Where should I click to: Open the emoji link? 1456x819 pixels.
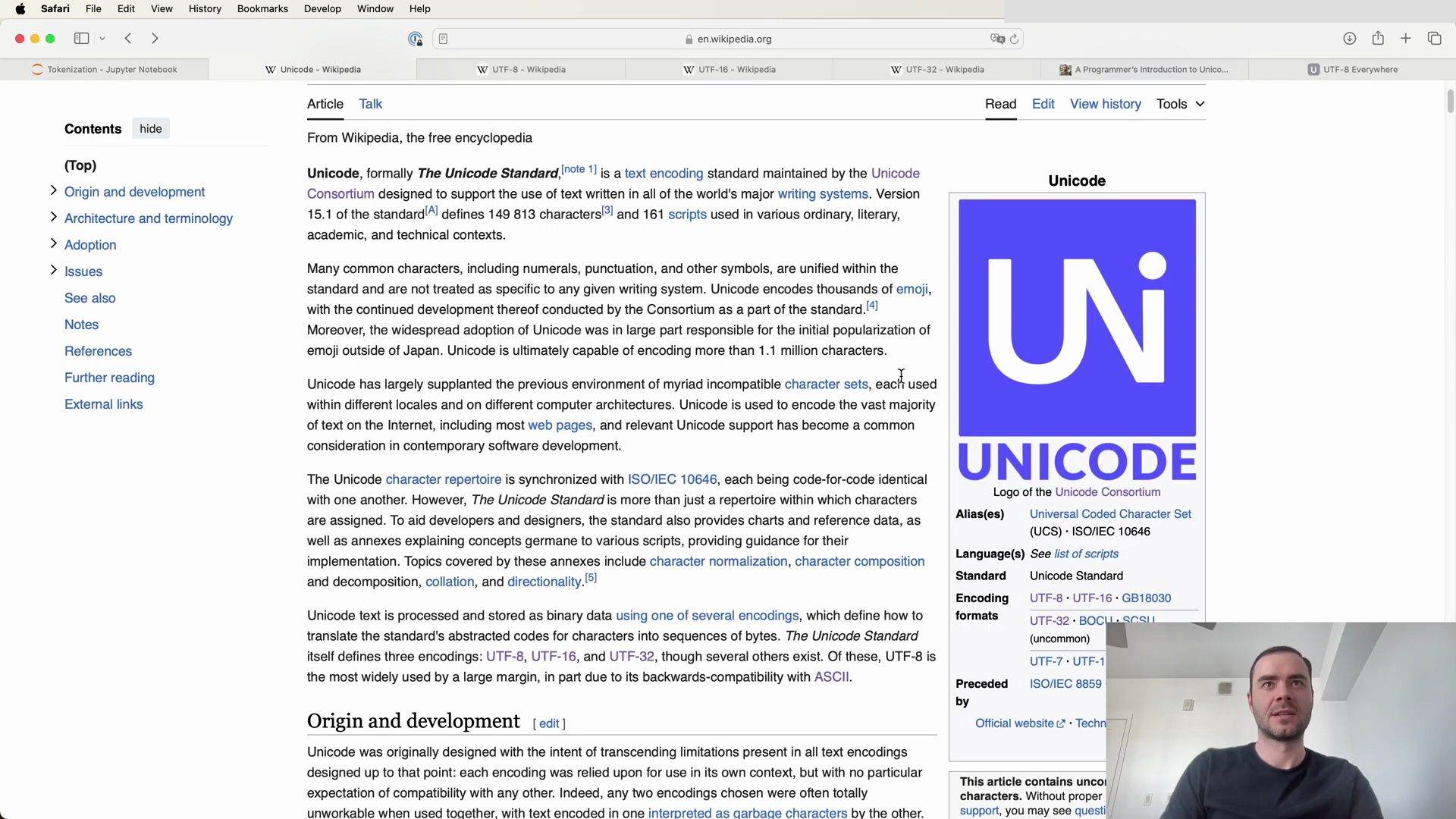(x=912, y=289)
